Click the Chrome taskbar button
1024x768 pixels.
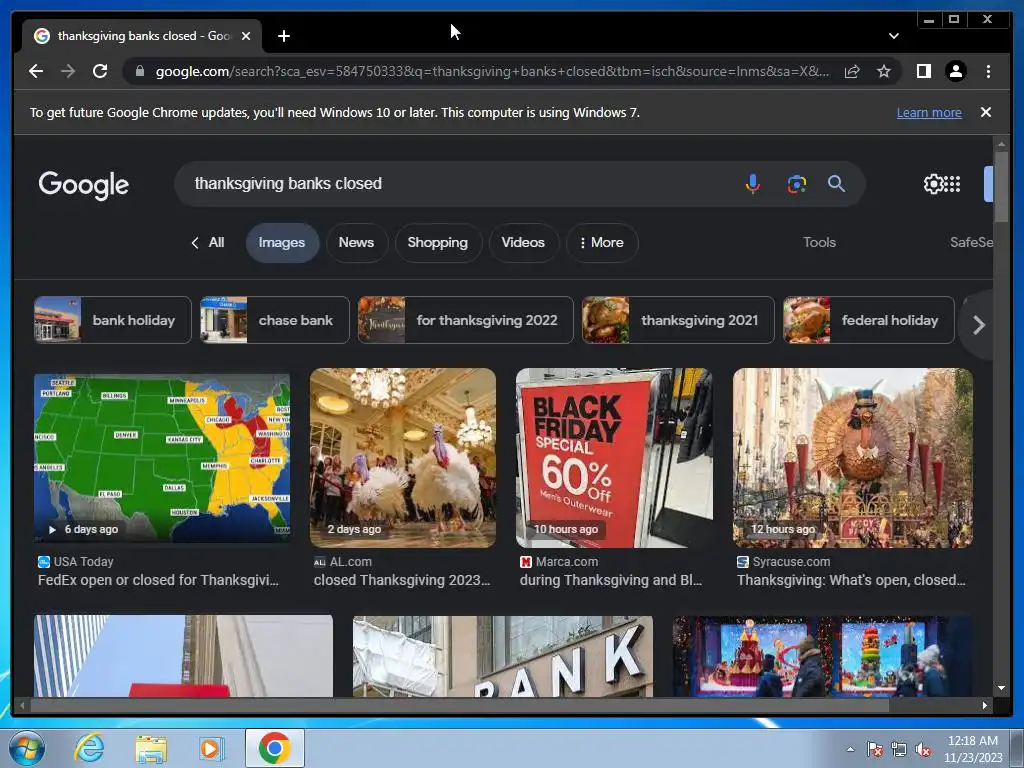[274, 748]
